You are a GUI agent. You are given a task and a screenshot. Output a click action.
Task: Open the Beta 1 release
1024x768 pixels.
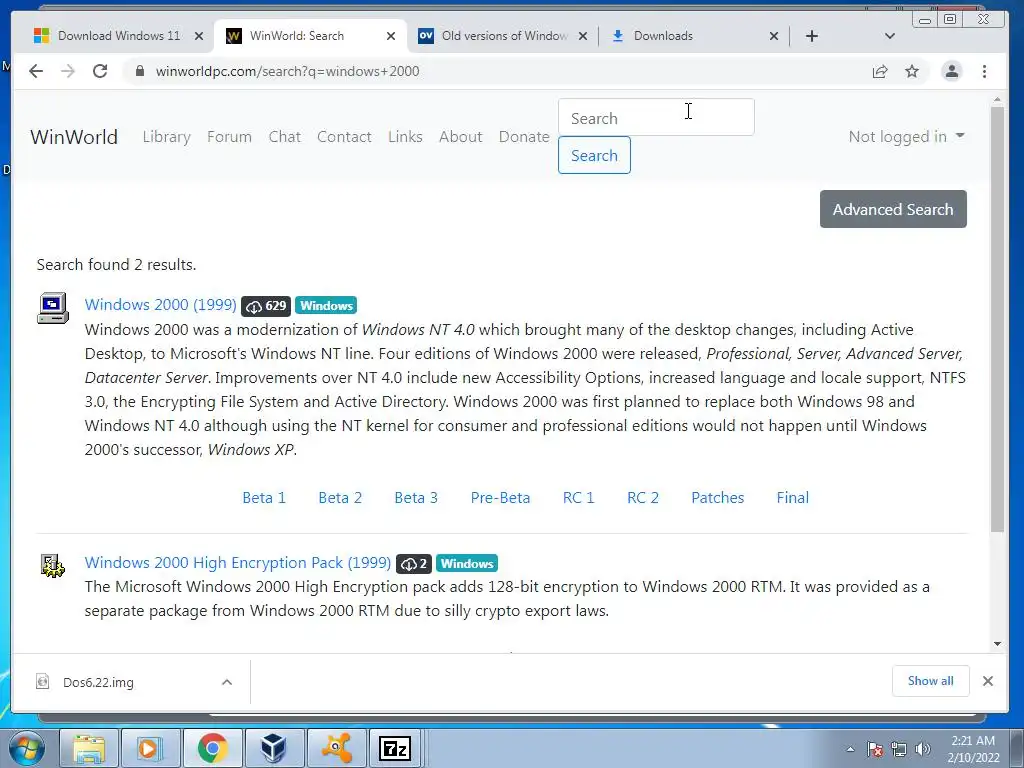(264, 498)
